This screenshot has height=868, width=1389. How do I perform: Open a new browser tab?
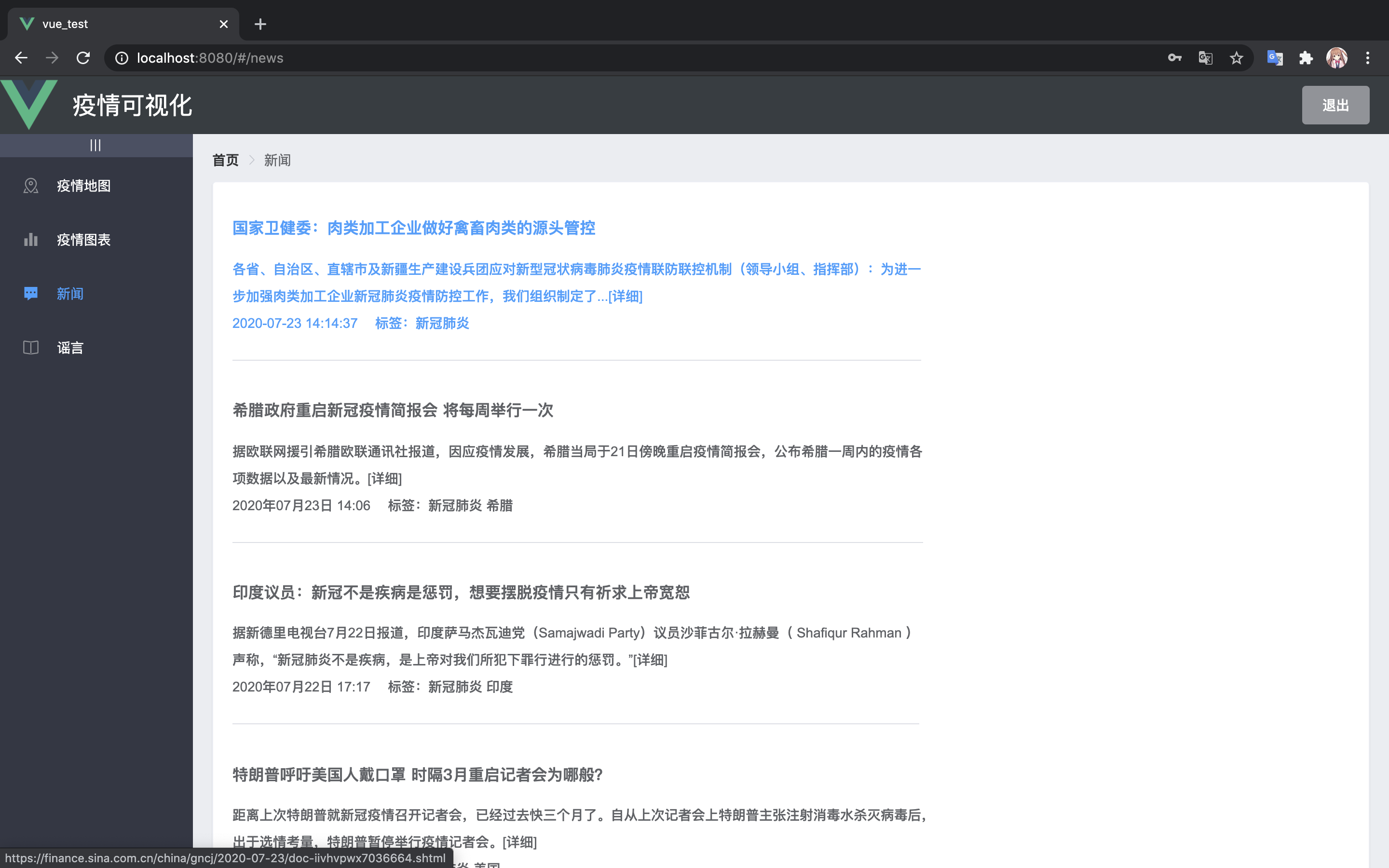(260, 24)
